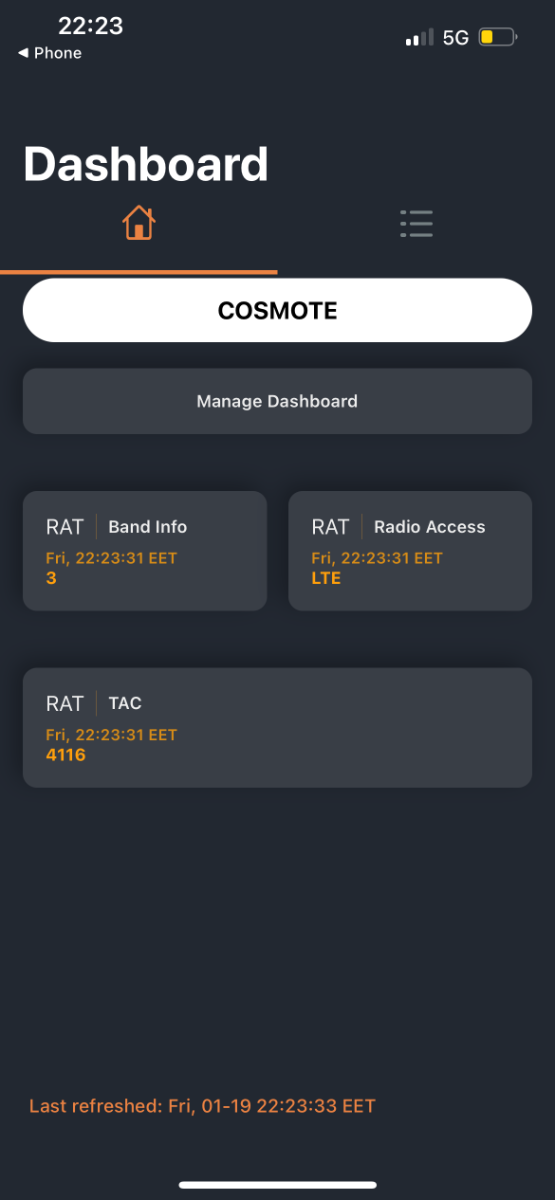Switch to the list view tab icon
Screen dimensions: 555x1200
(416, 223)
